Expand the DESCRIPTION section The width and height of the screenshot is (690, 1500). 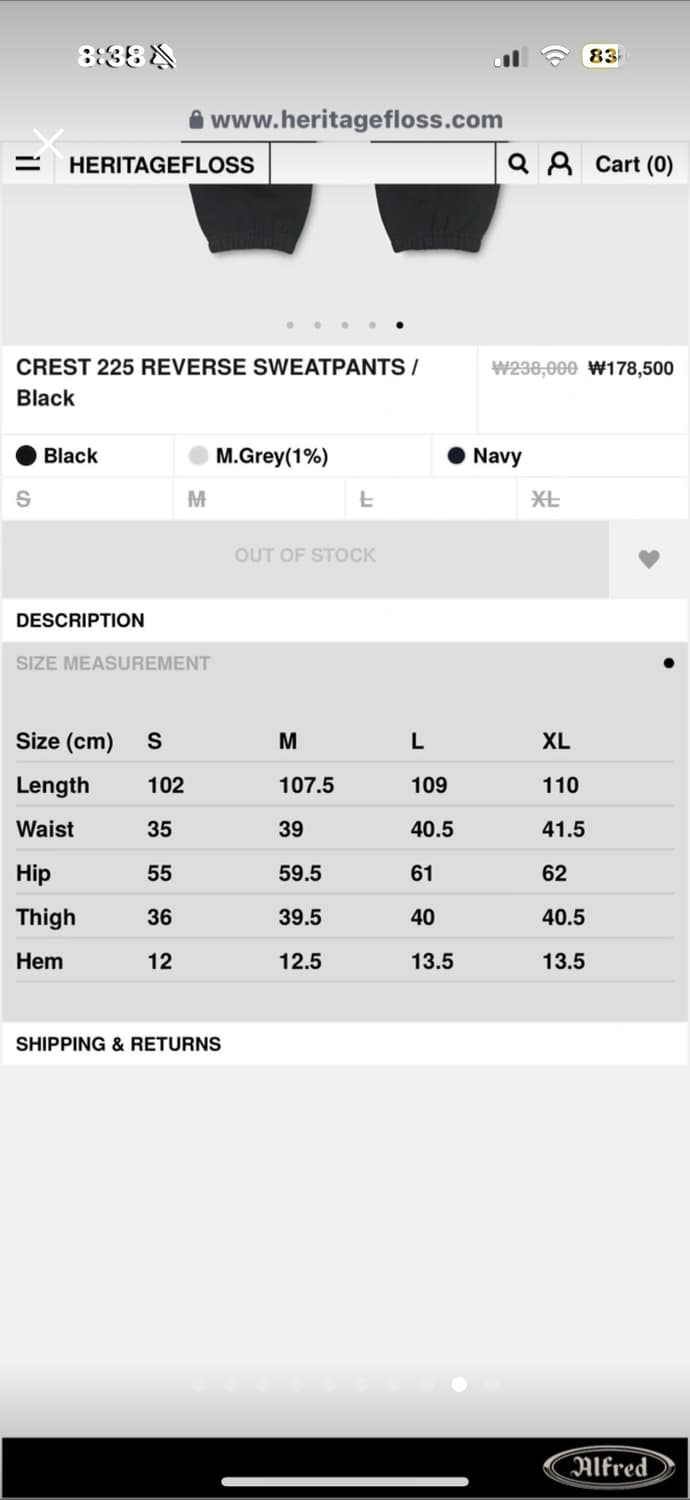tap(80, 620)
